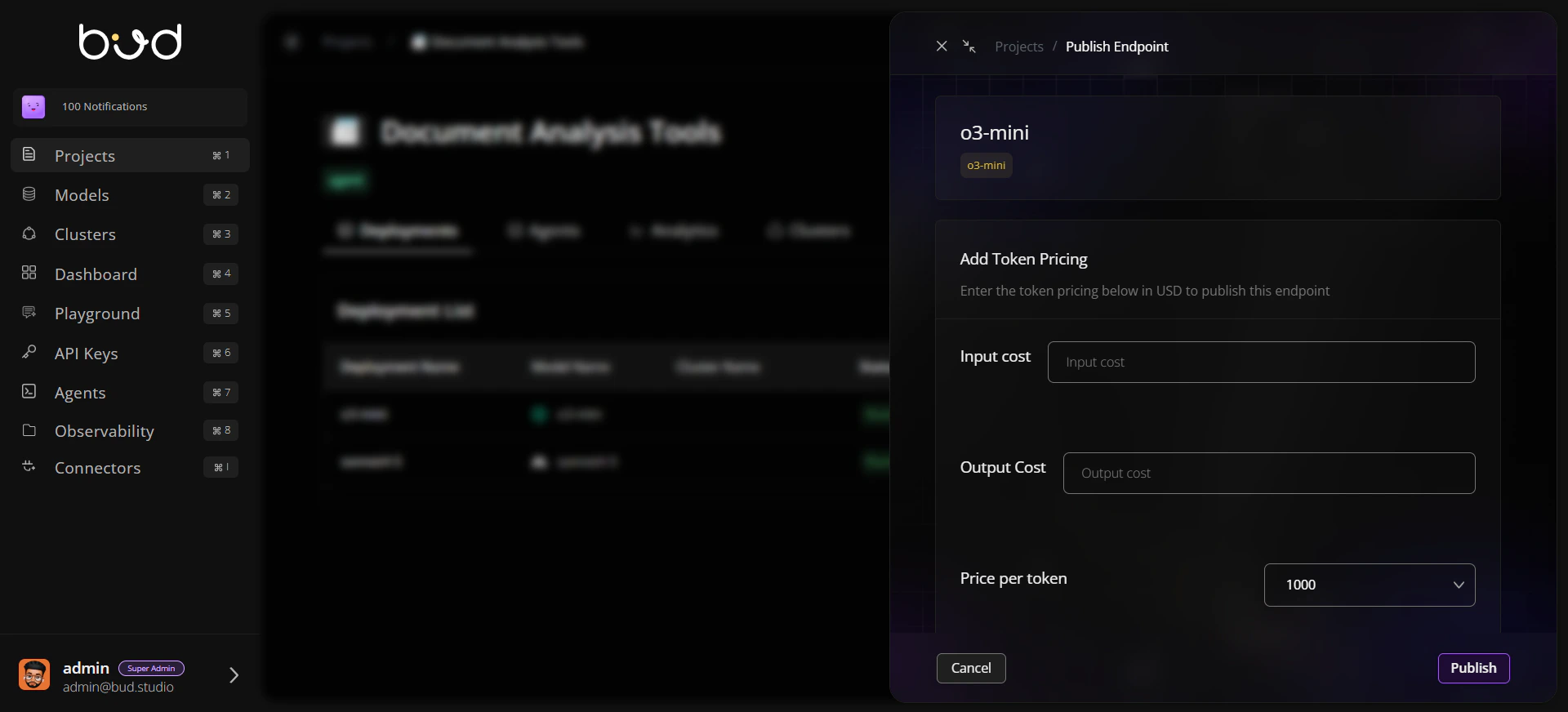Expand admin profile chevron
1568x712 pixels.
pos(234,675)
